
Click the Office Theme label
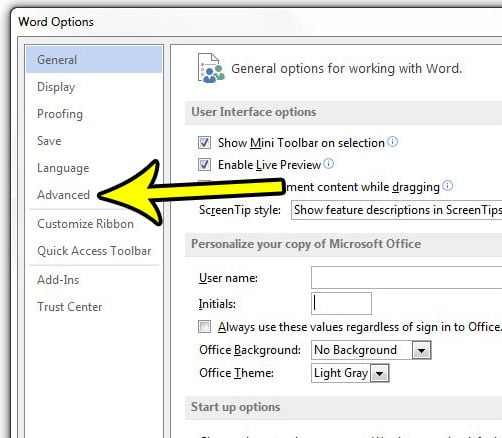point(236,373)
